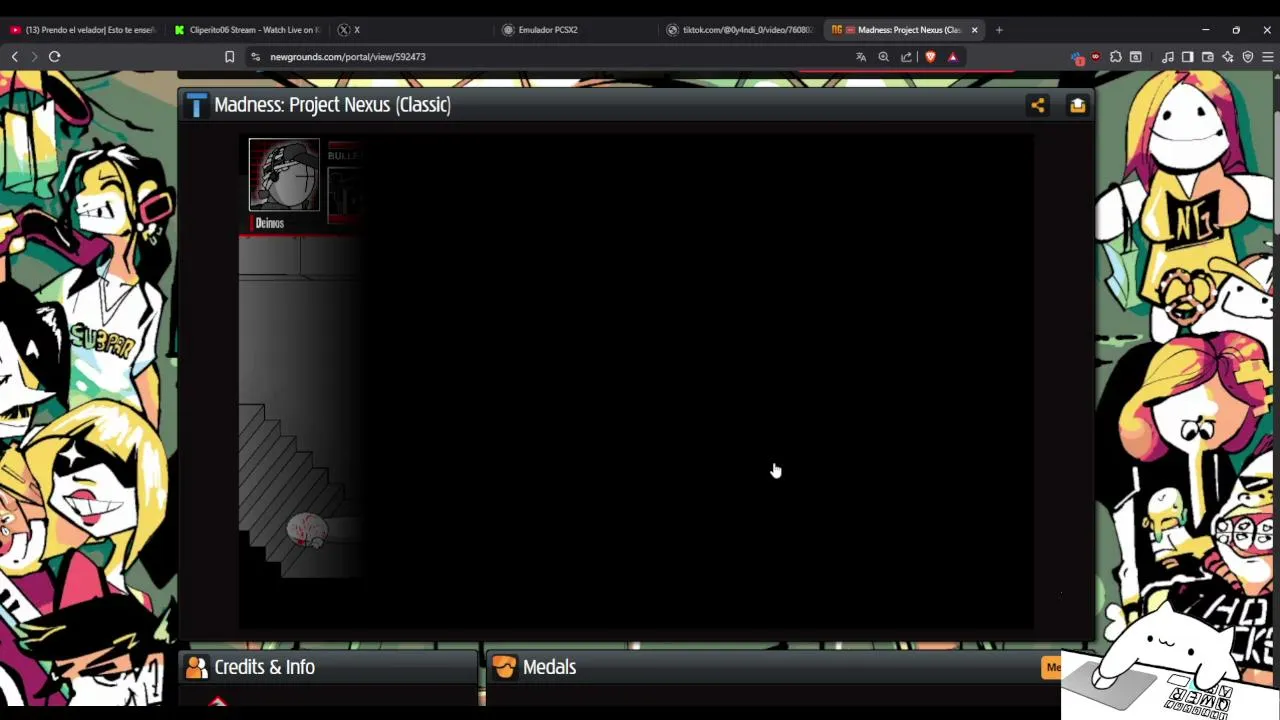
Task: Click the share page icon in address bar
Action: pyautogui.click(x=907, y=57)
